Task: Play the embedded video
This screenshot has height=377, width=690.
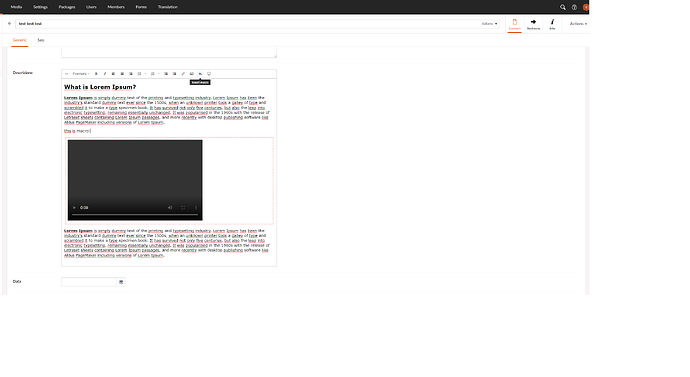Action: (x=74, y=208)
